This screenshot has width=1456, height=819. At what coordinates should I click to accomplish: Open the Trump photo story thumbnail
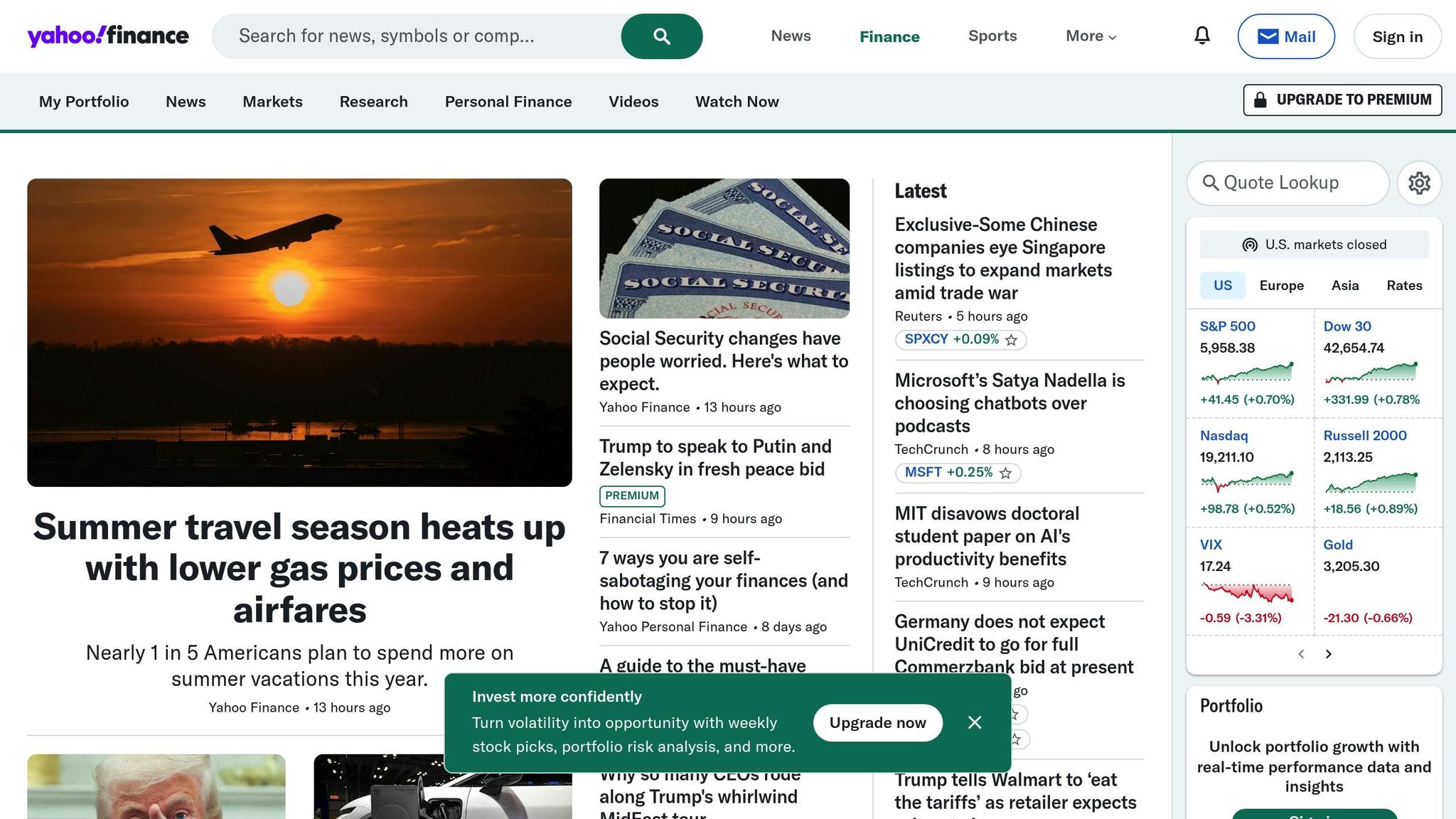156,786
